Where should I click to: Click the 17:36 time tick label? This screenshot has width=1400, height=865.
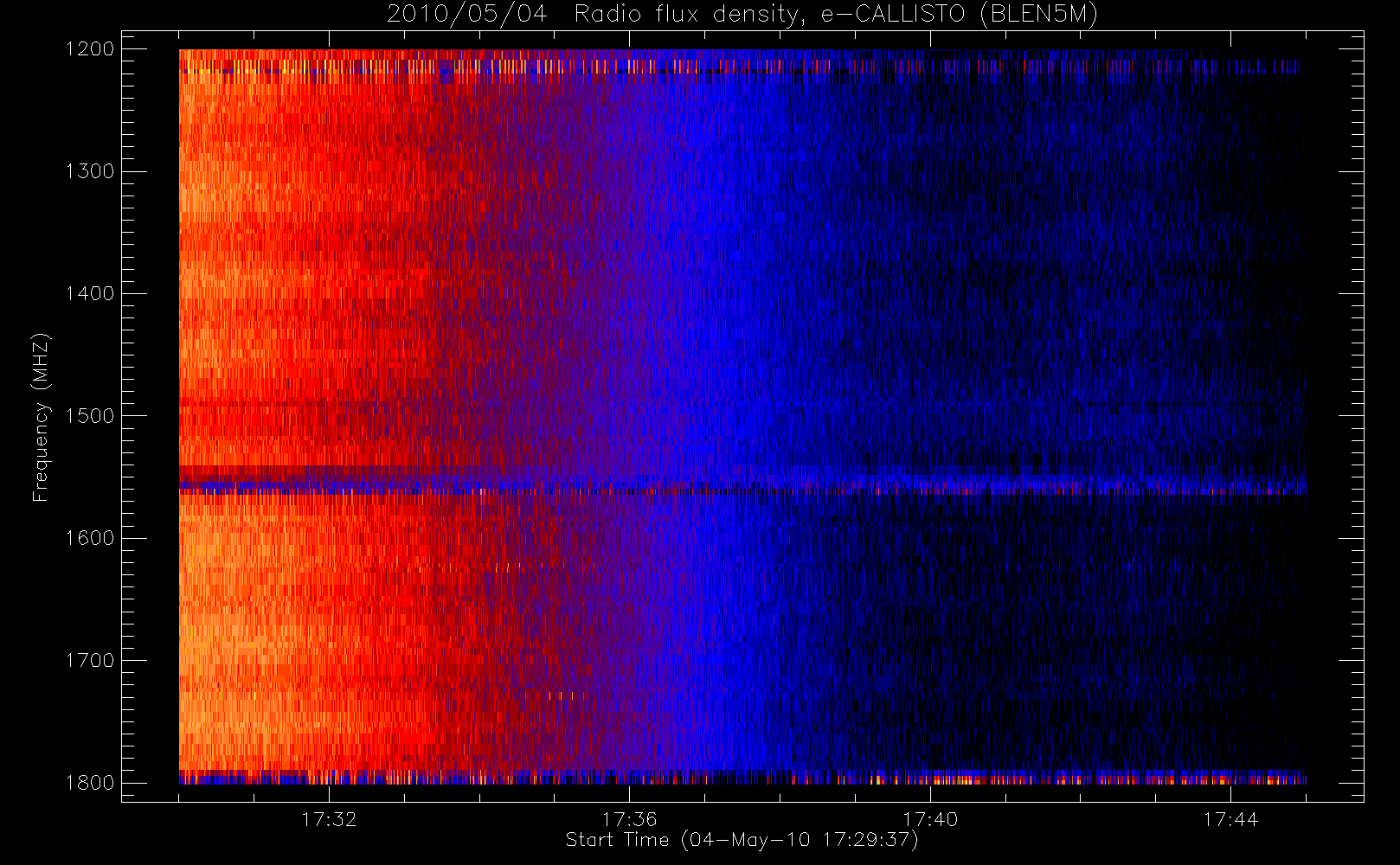coord(630,819)
